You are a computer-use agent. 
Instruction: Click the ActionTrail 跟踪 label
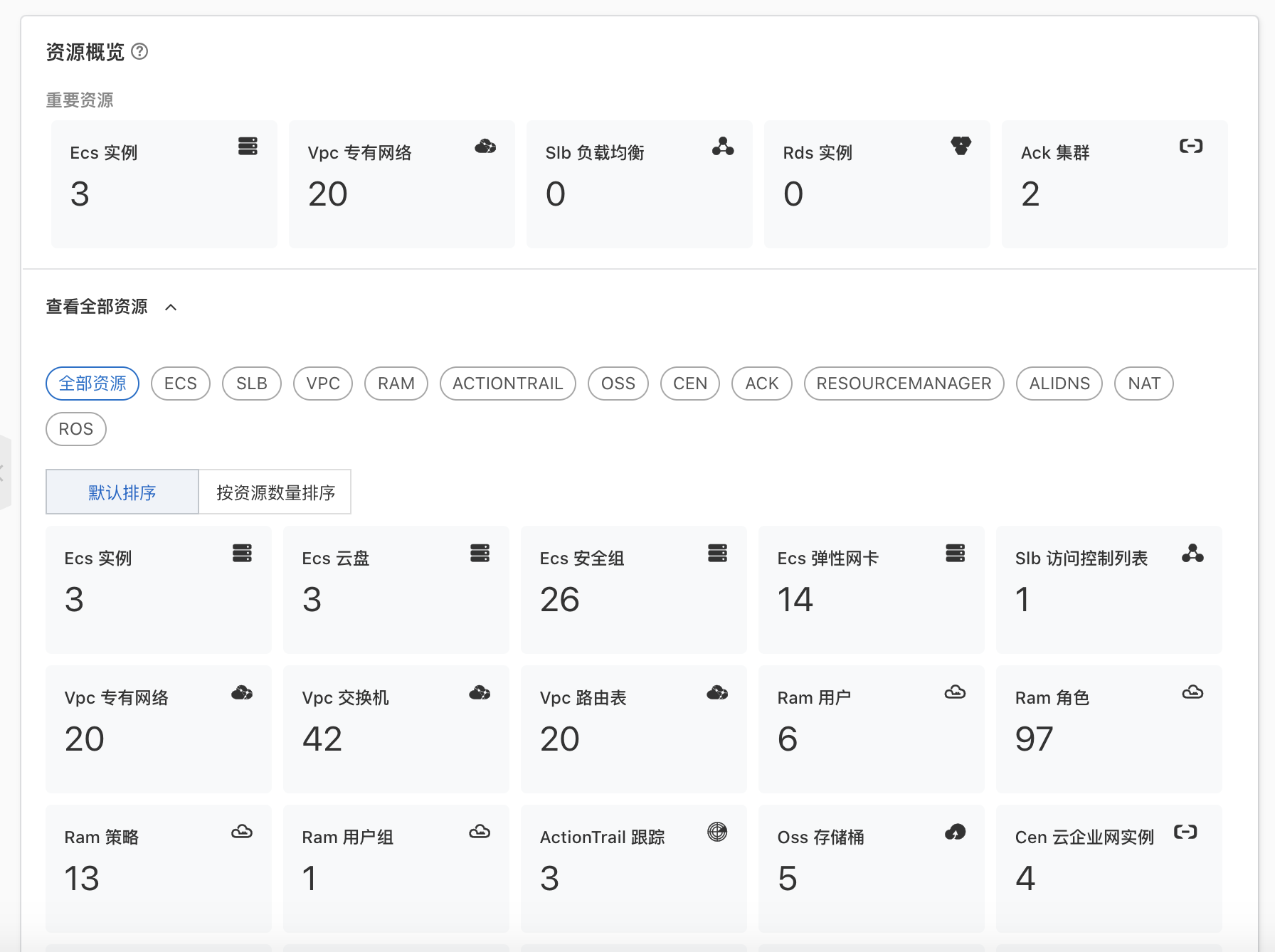pos(603,837)
